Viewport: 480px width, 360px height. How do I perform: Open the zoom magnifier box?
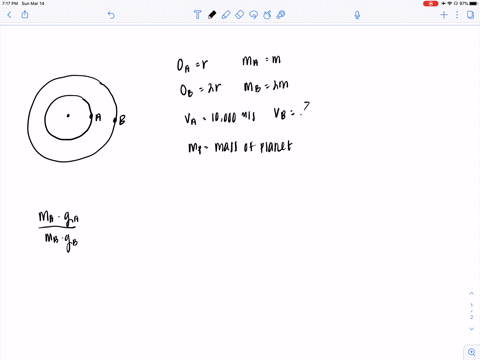click(472, 352)
